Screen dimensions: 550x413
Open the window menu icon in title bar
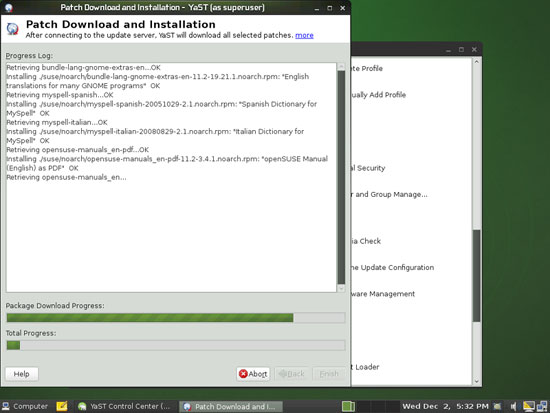coord(8,7)
